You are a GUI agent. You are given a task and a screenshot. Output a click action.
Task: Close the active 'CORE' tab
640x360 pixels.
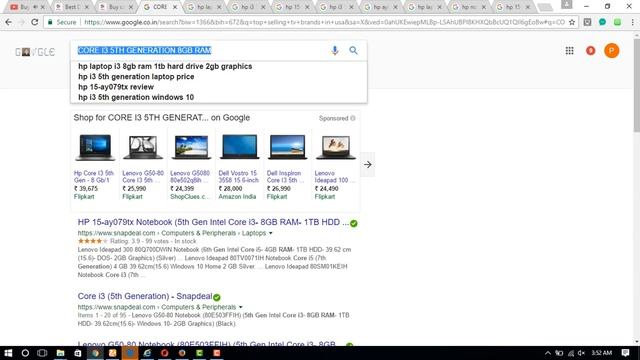click(175, 7)
